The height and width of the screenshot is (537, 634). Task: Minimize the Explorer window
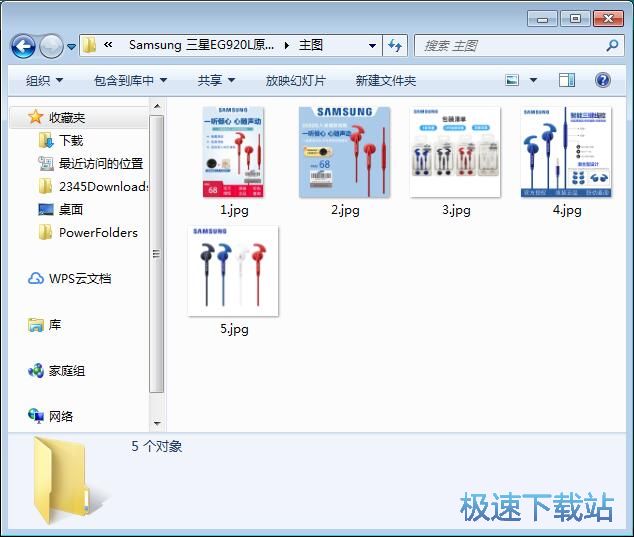coord(542,19)
